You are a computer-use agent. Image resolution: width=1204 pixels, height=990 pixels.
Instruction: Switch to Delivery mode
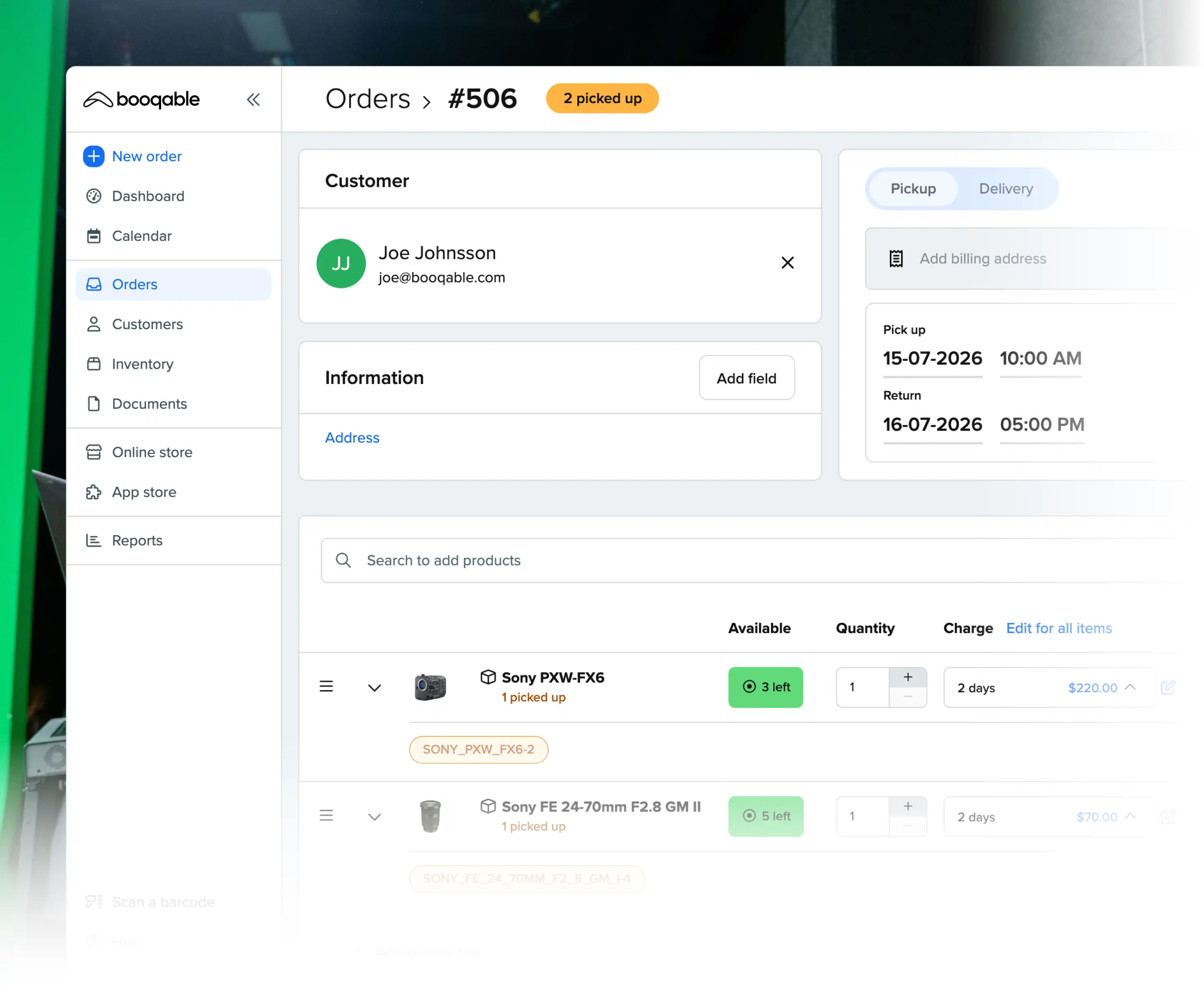click(x=1006, y=189)
